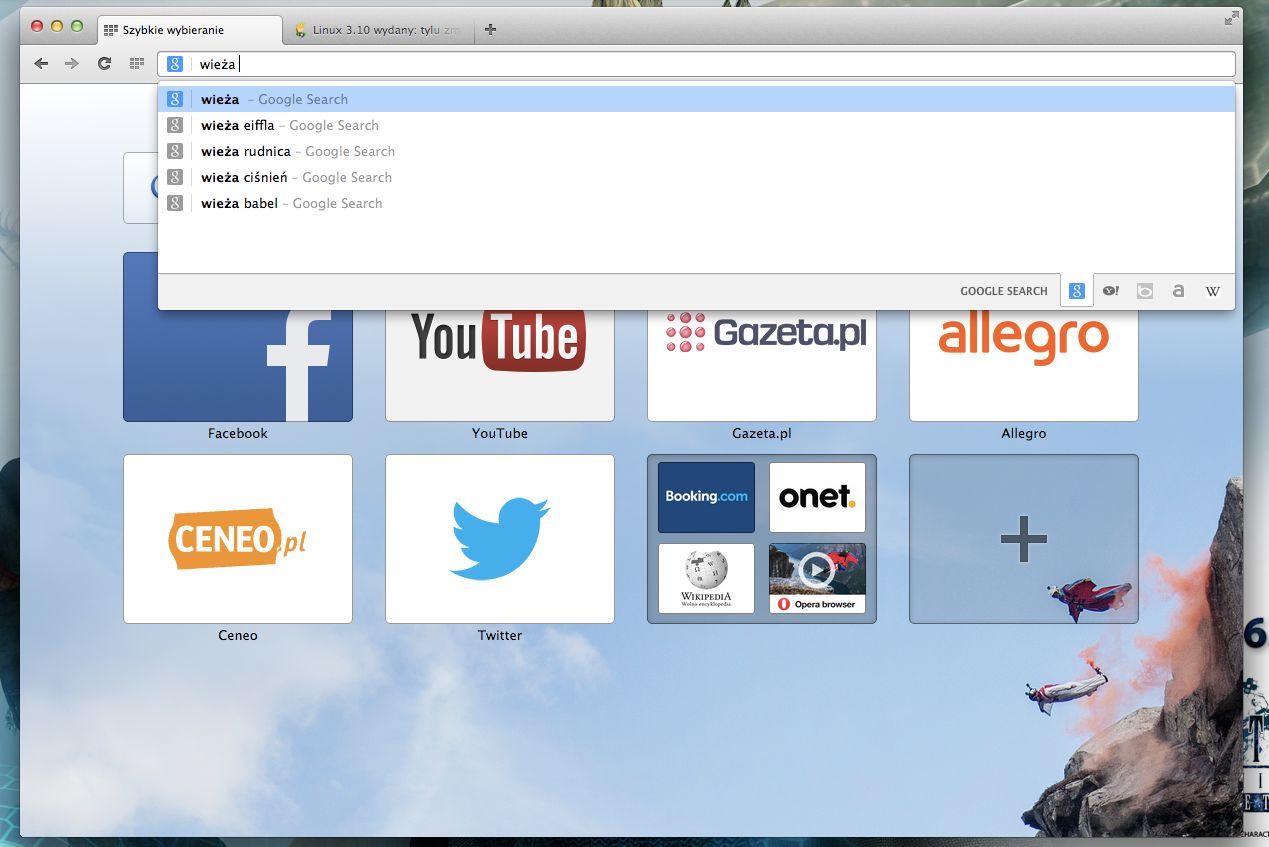The image size is (1269, 847).
Task: Select Yahoo in the search engine bar
Action: (1111, 291)
